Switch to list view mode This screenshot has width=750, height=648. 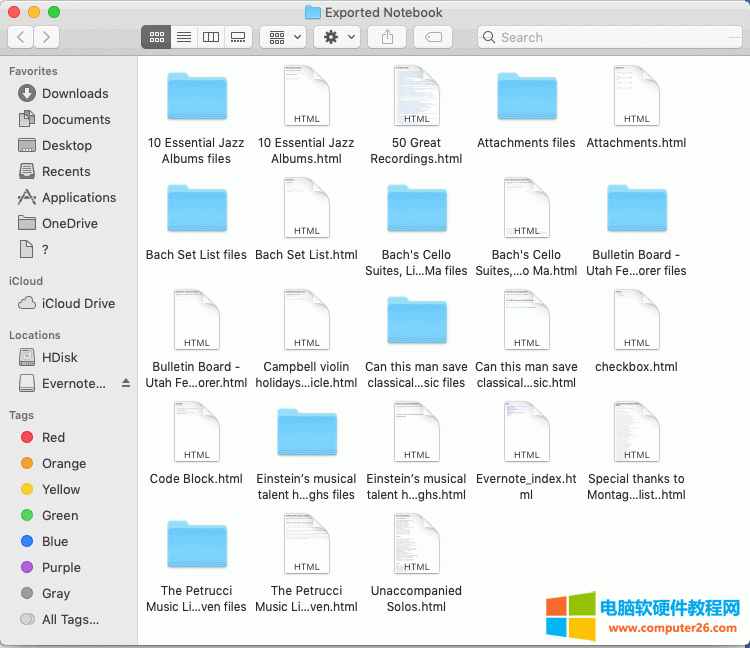pyautogui.click(x=183, y=37)
